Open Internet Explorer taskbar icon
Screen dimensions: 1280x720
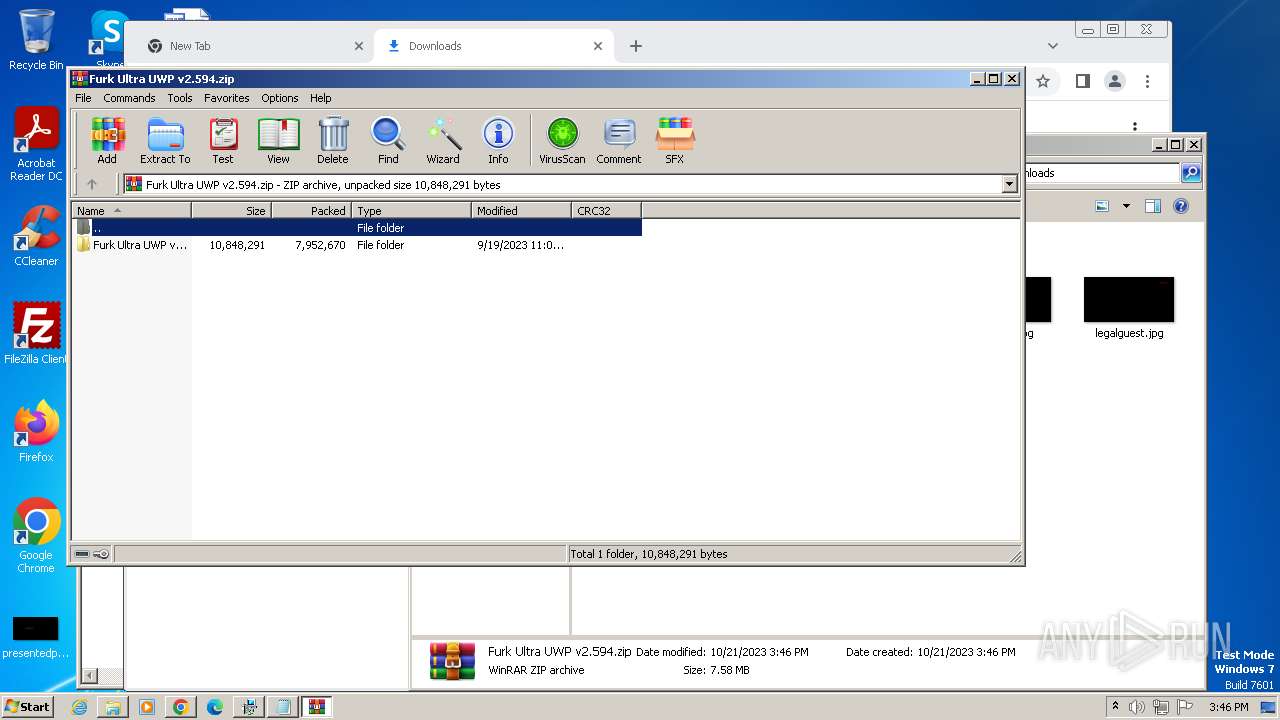pyautogui.click(x=79, y=707)
